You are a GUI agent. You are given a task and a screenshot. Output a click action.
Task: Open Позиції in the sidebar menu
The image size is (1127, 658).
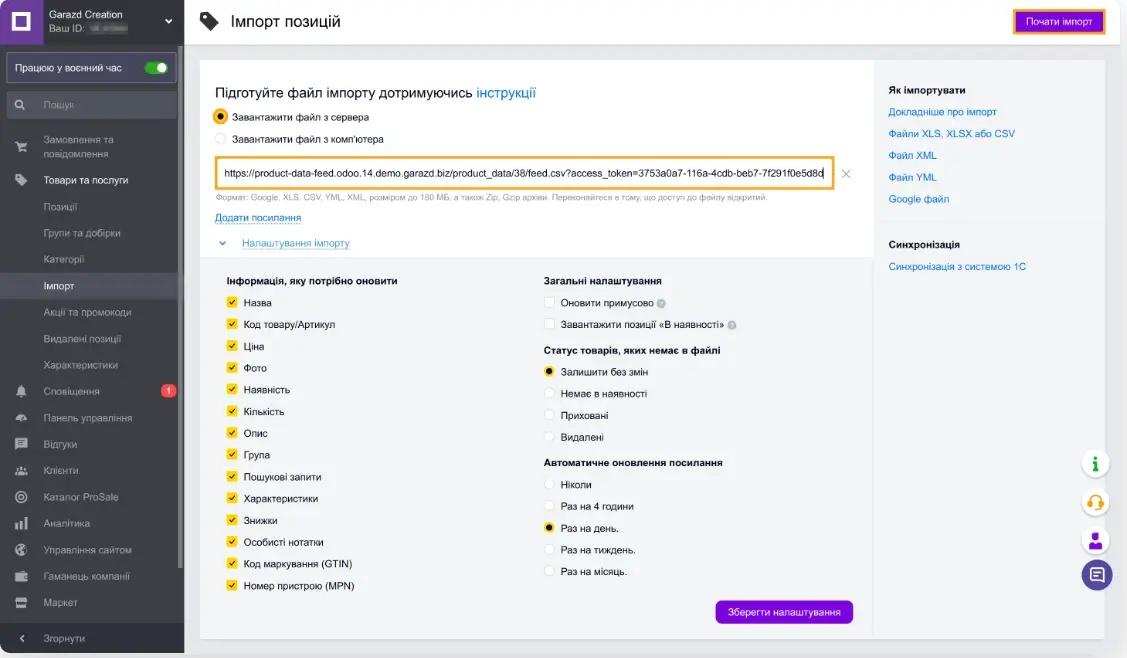point(60,207)
